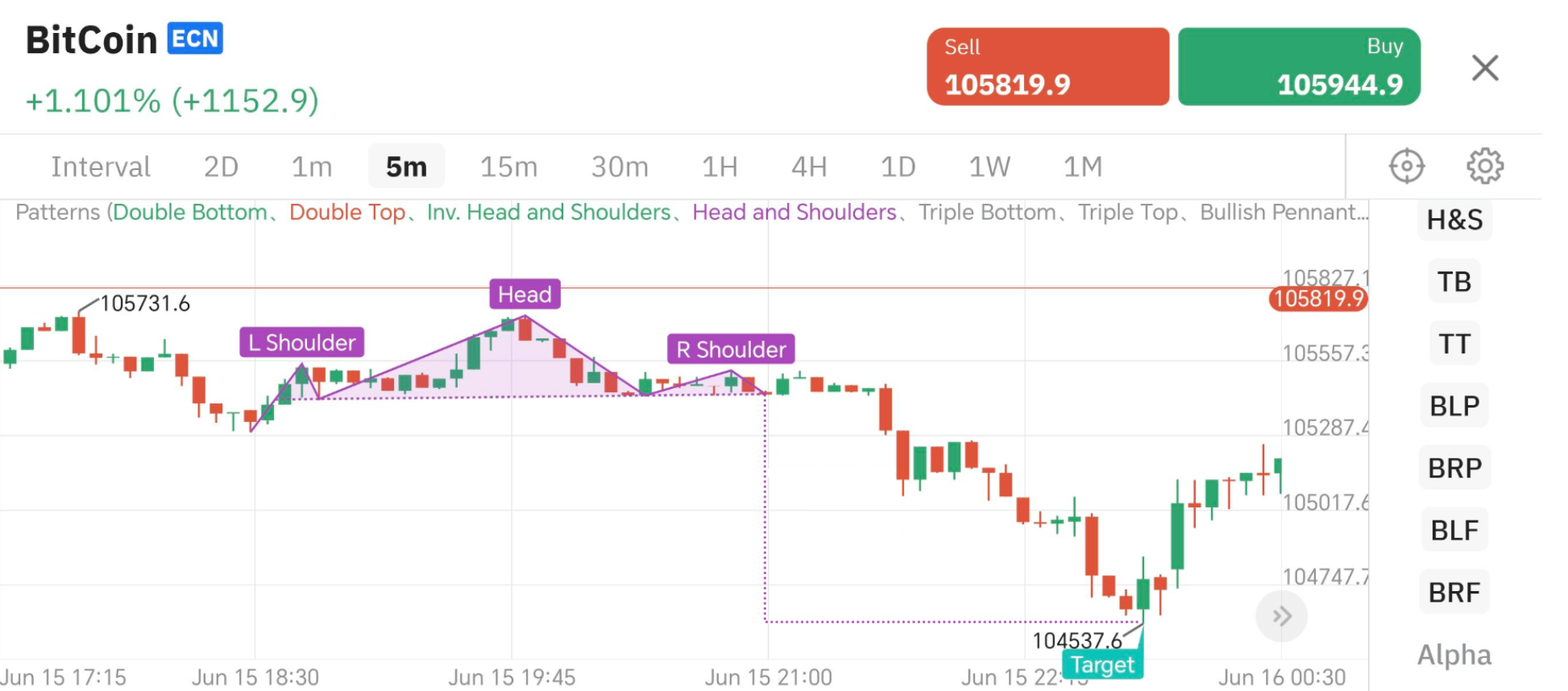Toggle Double Bottom pattern visibility
1568x691 pixels.
click(x=190, y=212)
